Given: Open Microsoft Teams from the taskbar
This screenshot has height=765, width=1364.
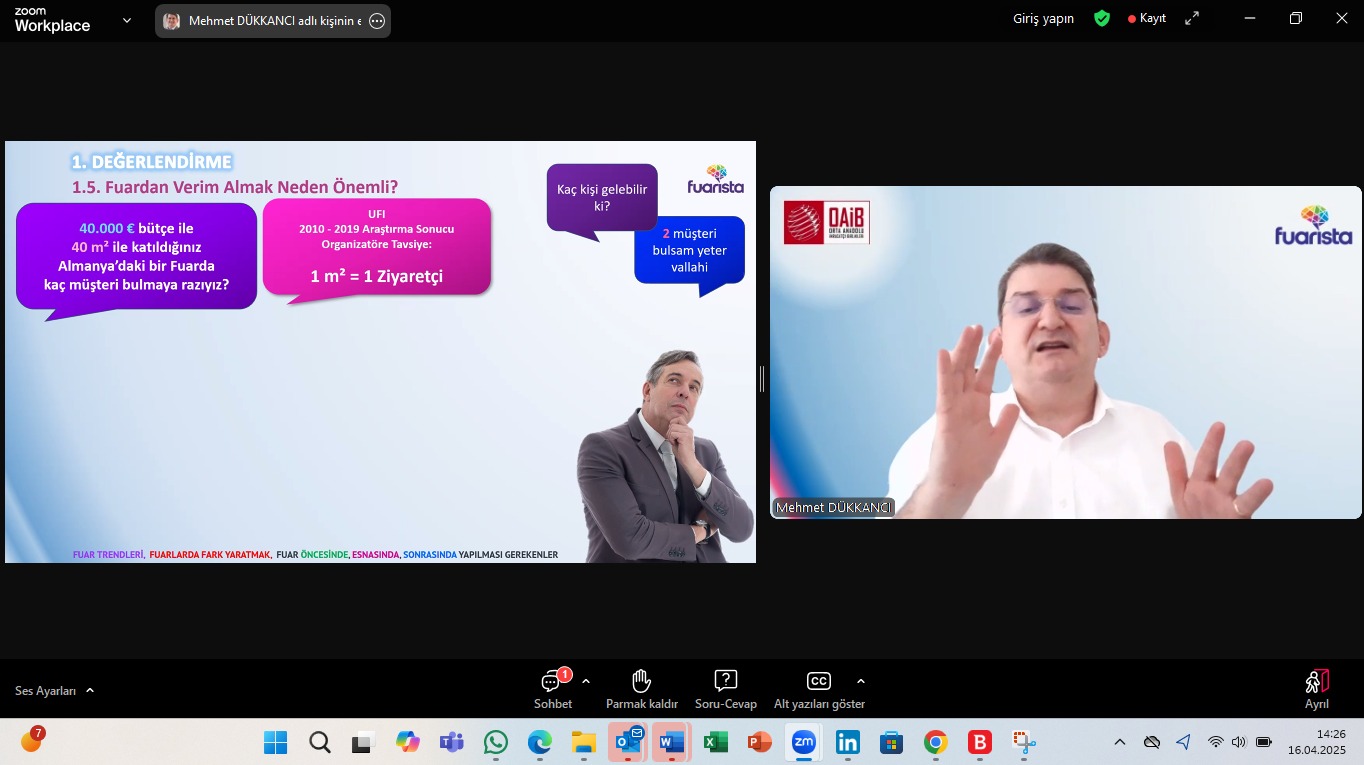Looking at the screenshot, I should point(452,742).
